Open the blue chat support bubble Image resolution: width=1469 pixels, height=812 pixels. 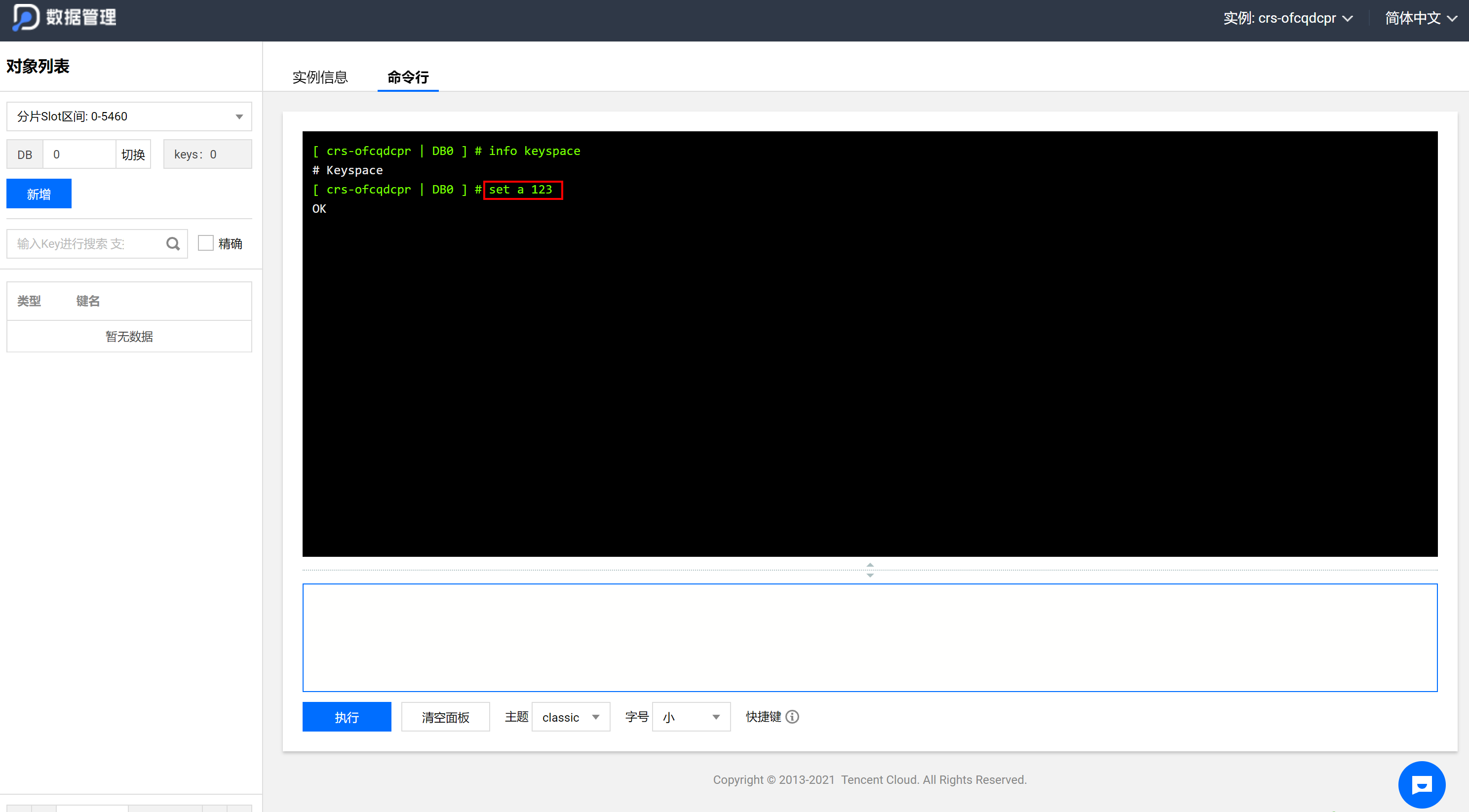click(x=1421, y=785)
